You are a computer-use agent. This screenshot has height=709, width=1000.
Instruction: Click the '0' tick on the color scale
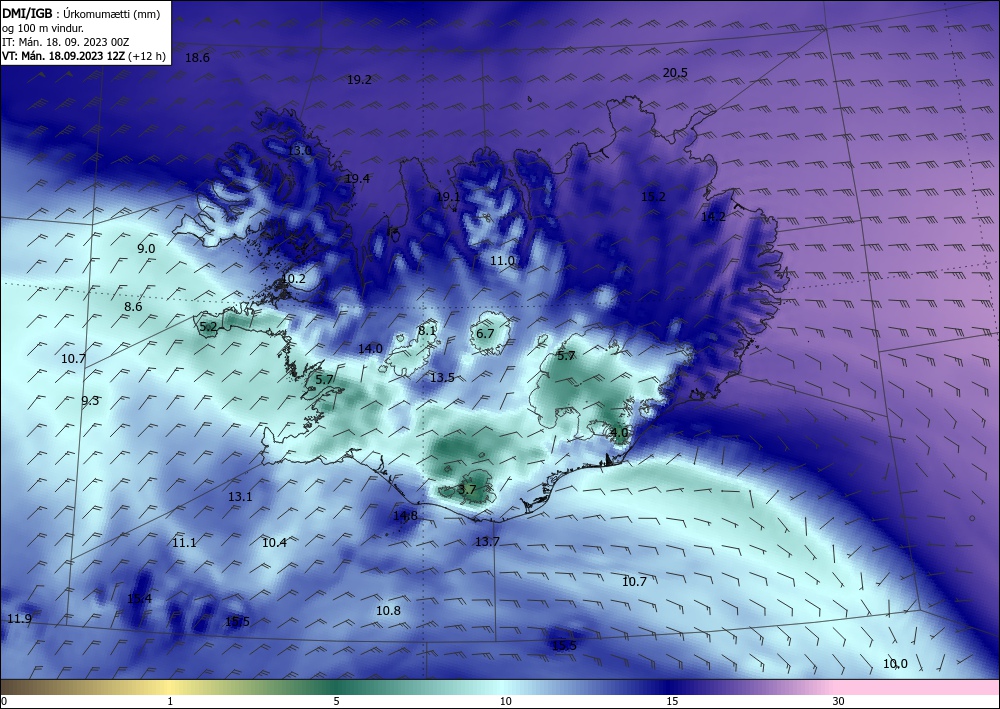[4, 702]
